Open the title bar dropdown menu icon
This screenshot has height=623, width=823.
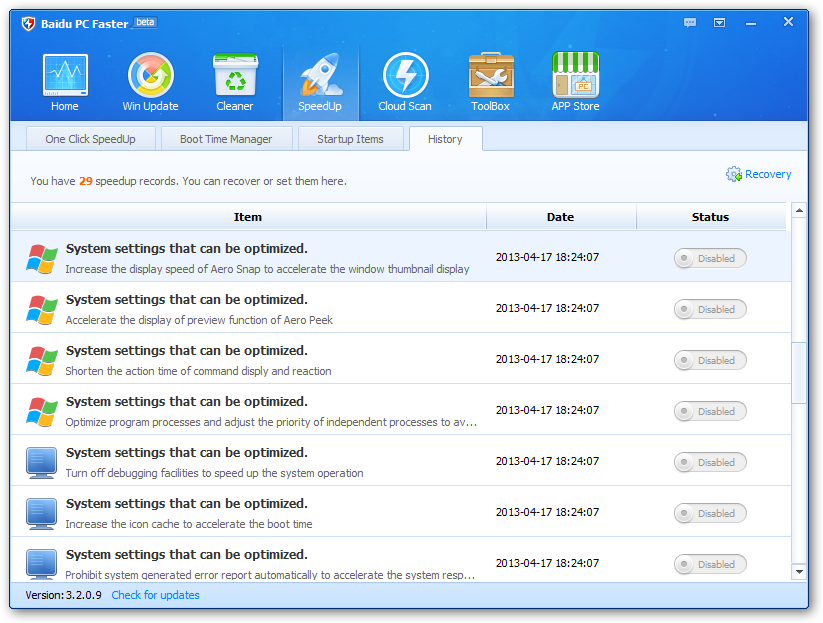pos(719,23)
